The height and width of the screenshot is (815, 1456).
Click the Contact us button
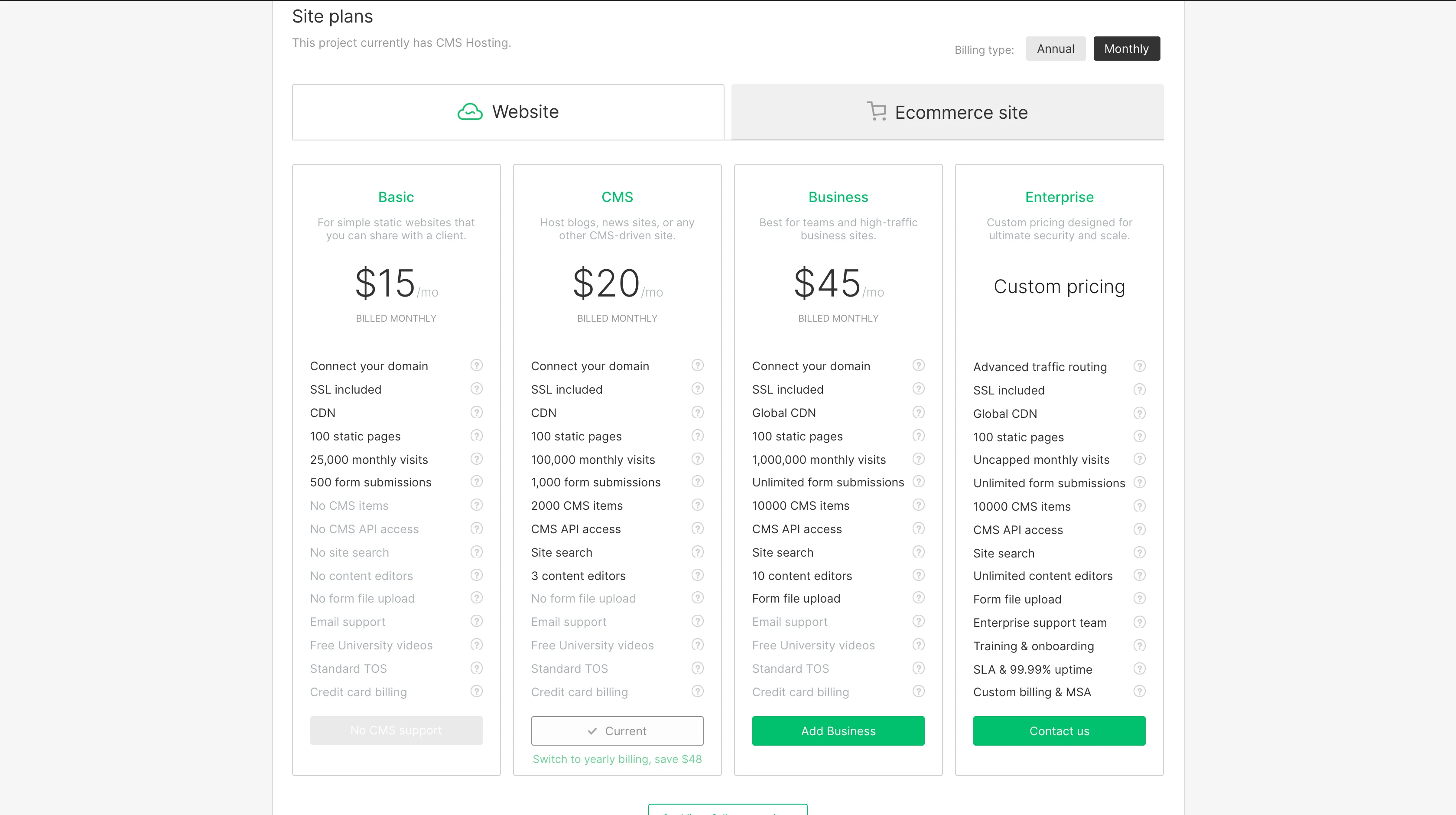click(x=1059, y=731)
